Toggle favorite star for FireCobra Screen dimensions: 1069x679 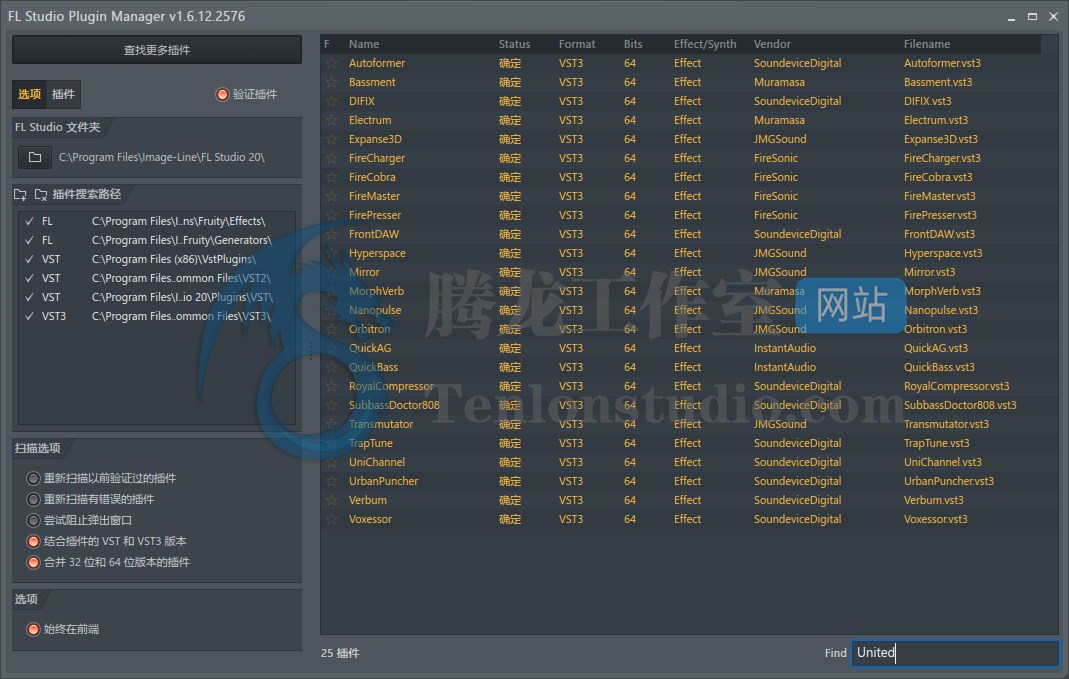click(x=331, y=177)
